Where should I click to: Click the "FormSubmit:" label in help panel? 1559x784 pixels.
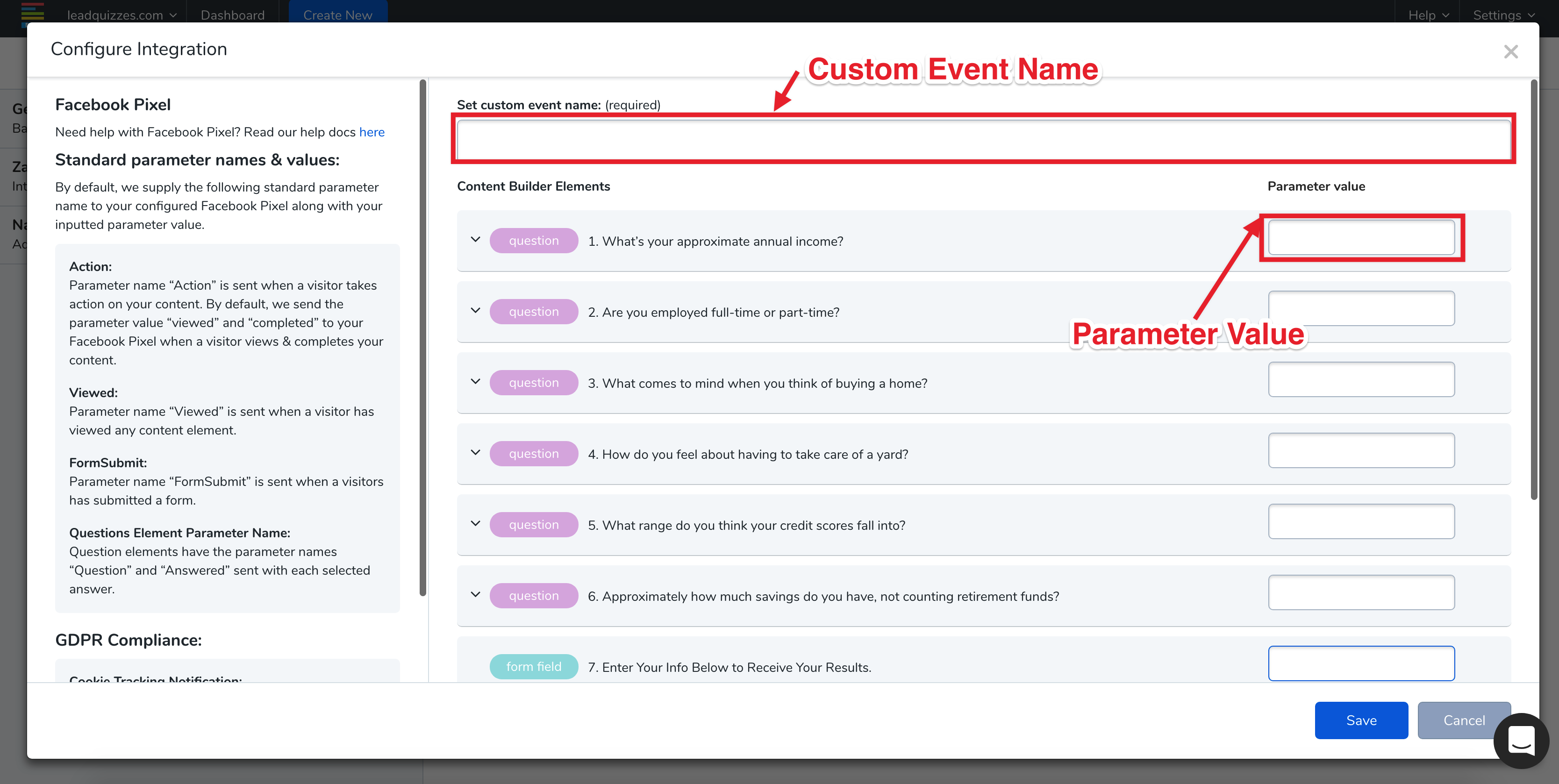[108, 463]
